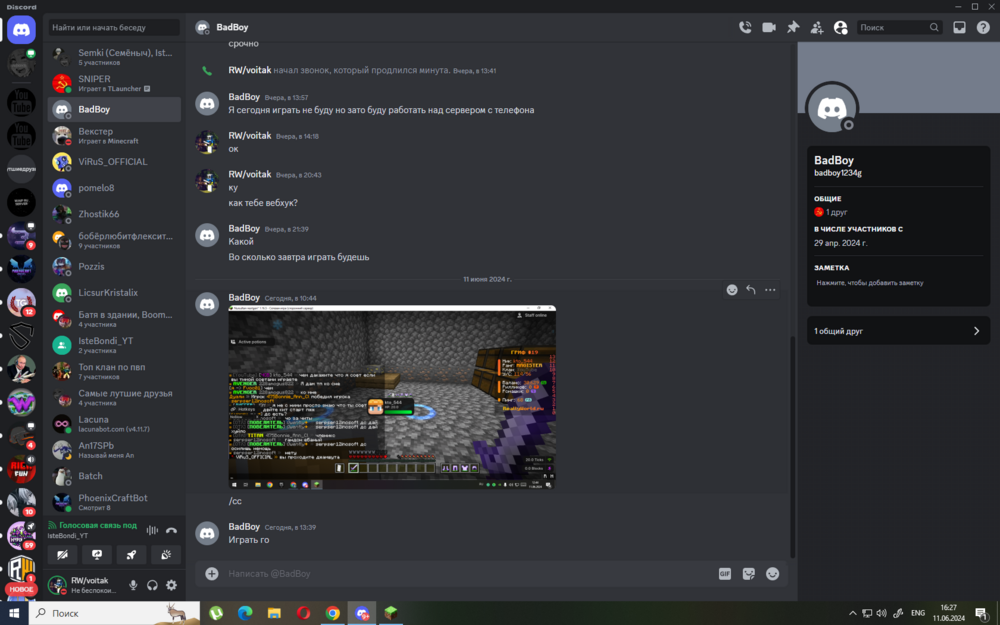Open the Minecraft screenshot attachment
This screenshot has width=1000, height=625.
click(392, 397)
